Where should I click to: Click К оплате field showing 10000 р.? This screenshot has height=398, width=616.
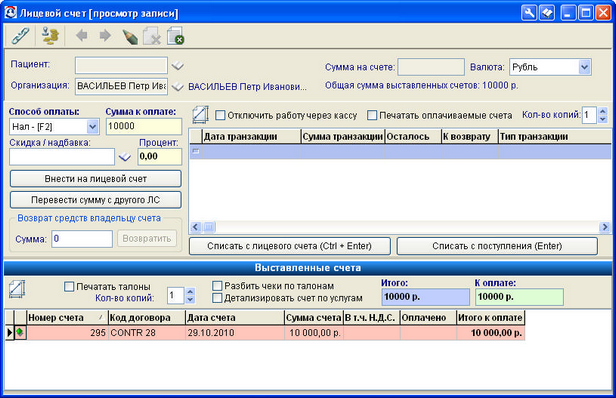pyautogui.click(x=519, y=297)
